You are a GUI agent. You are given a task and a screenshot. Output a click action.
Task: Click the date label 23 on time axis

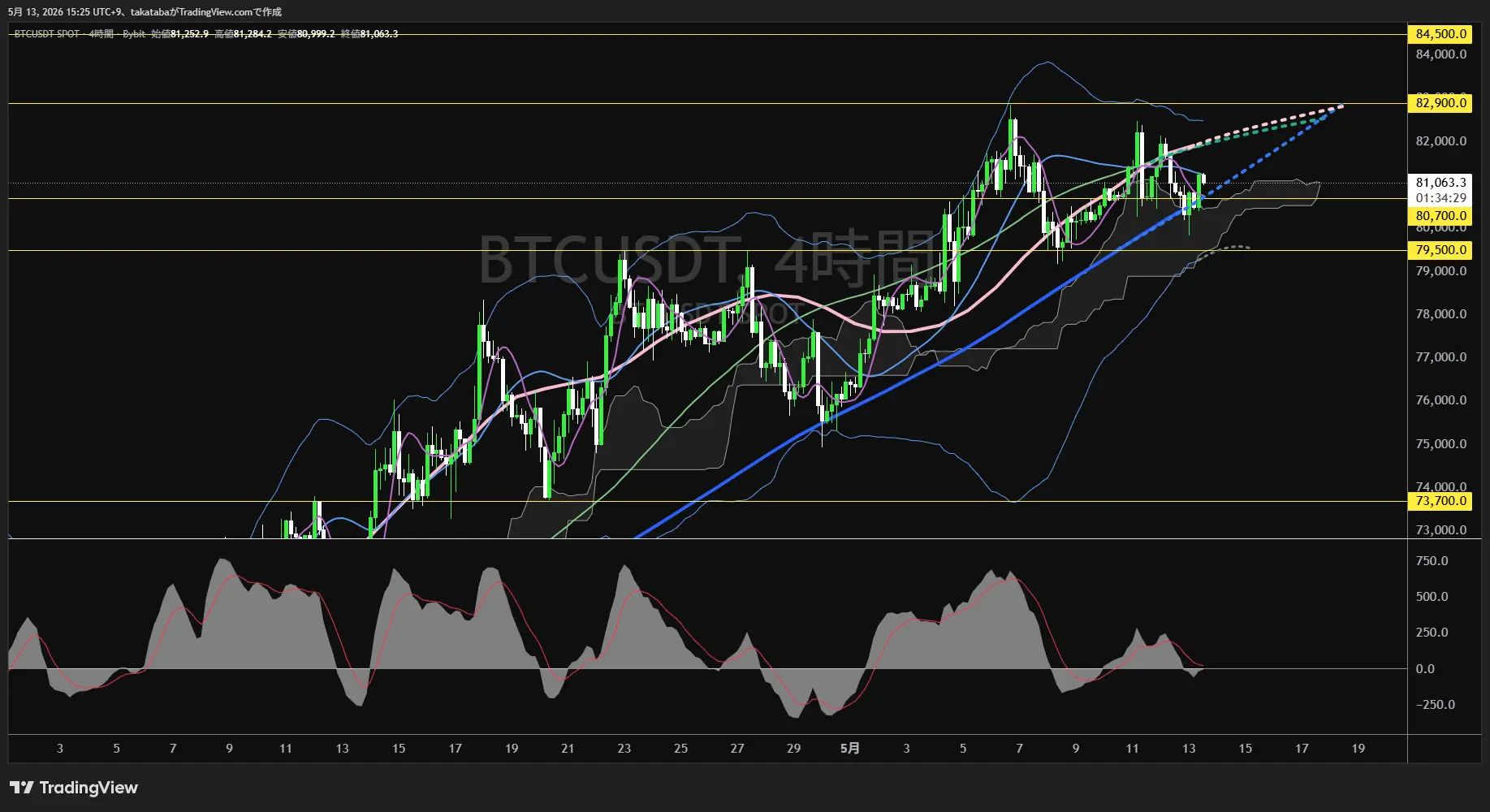point(624,749)
